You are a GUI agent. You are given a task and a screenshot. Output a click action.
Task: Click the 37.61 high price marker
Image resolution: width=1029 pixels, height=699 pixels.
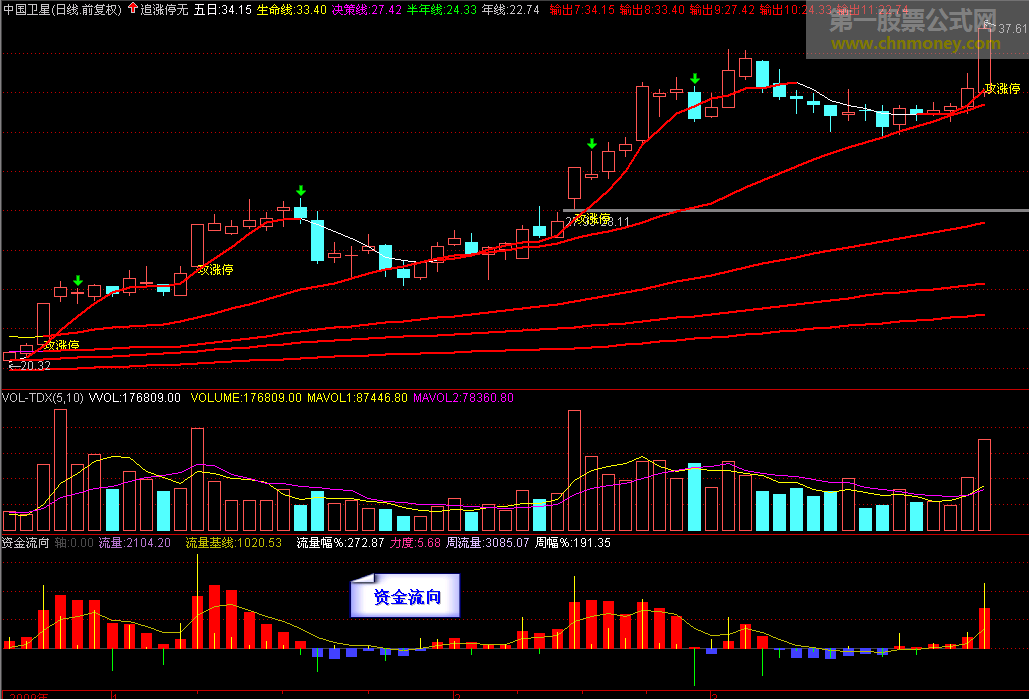[1012, 28]
